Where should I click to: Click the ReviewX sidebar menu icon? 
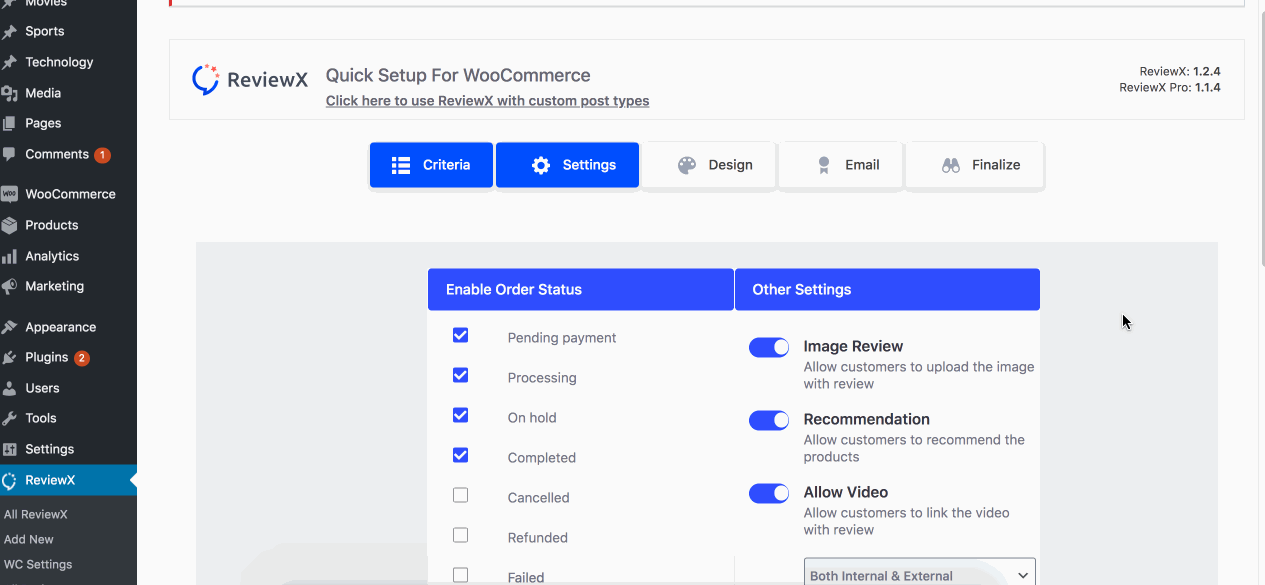(x=10, y=480)
